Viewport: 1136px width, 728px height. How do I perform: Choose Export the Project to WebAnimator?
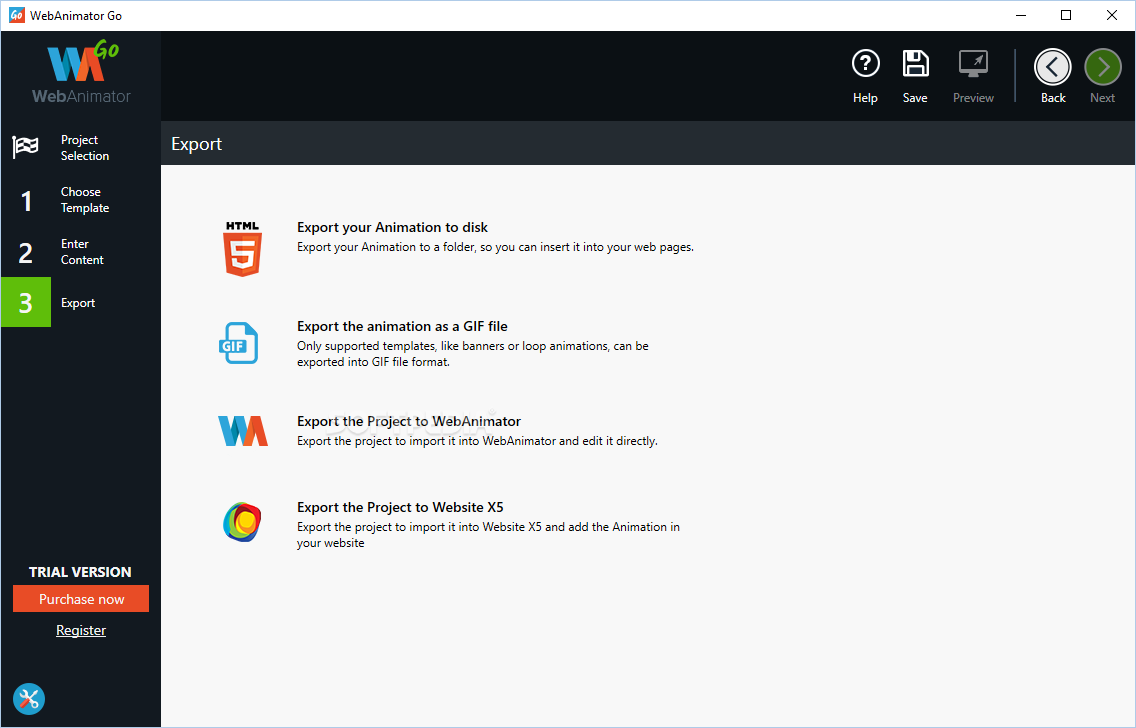click(409, 422)
